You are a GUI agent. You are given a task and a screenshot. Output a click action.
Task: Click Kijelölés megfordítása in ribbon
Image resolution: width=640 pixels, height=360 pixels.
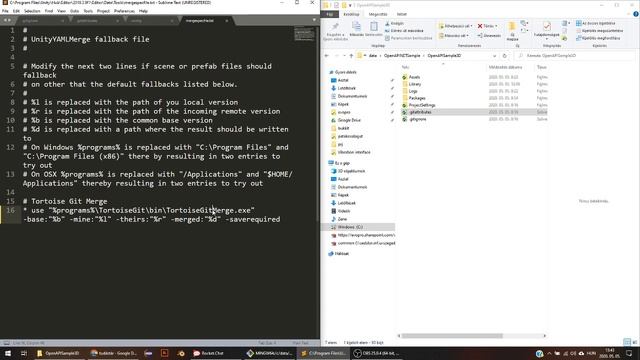(598, 38)
